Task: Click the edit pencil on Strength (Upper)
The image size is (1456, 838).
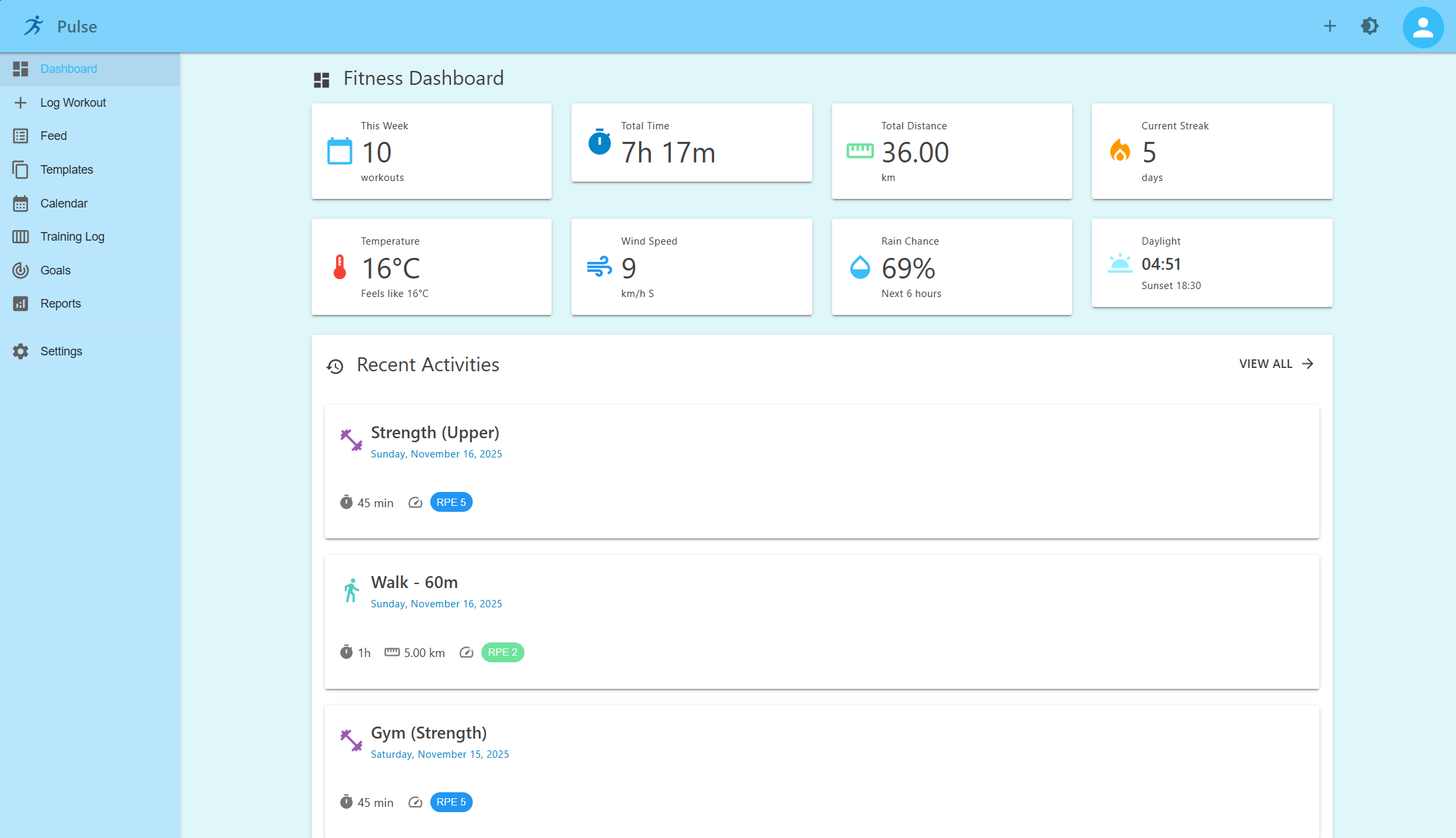Action: [415, 503]
